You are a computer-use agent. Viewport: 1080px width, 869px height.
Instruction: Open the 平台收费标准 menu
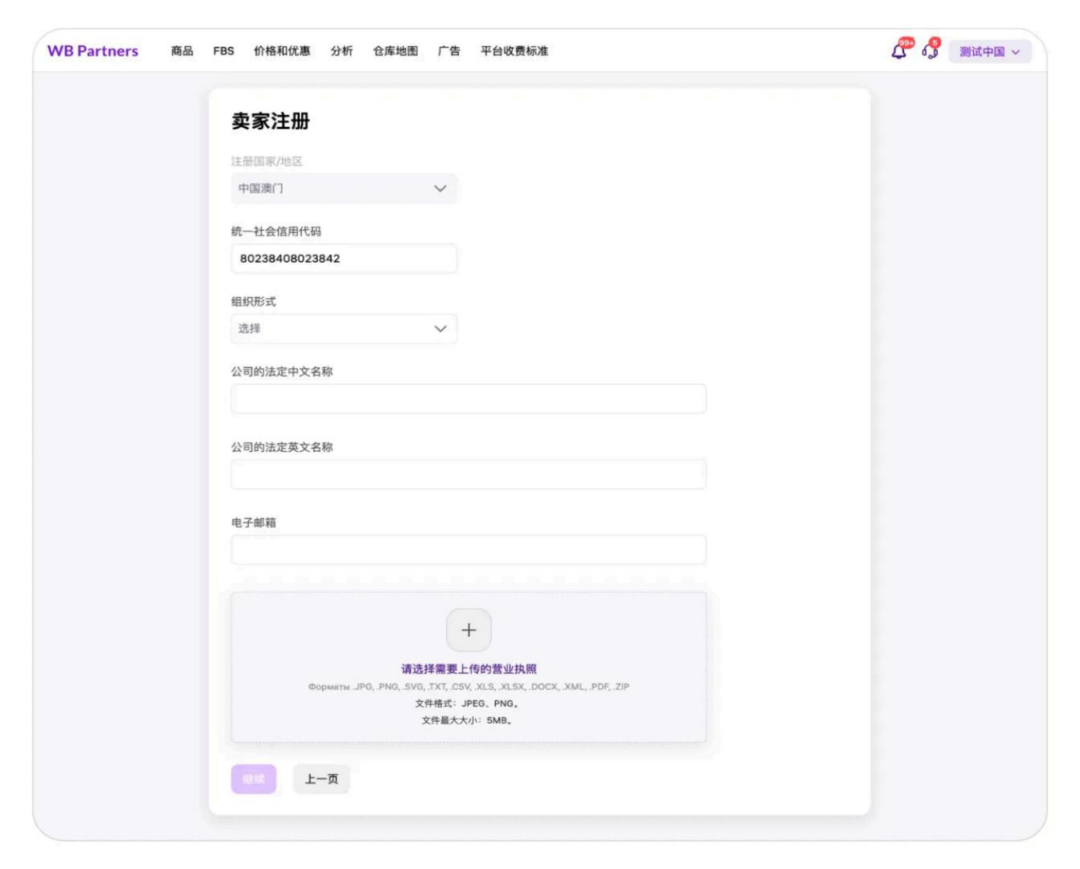click(514, 51)
